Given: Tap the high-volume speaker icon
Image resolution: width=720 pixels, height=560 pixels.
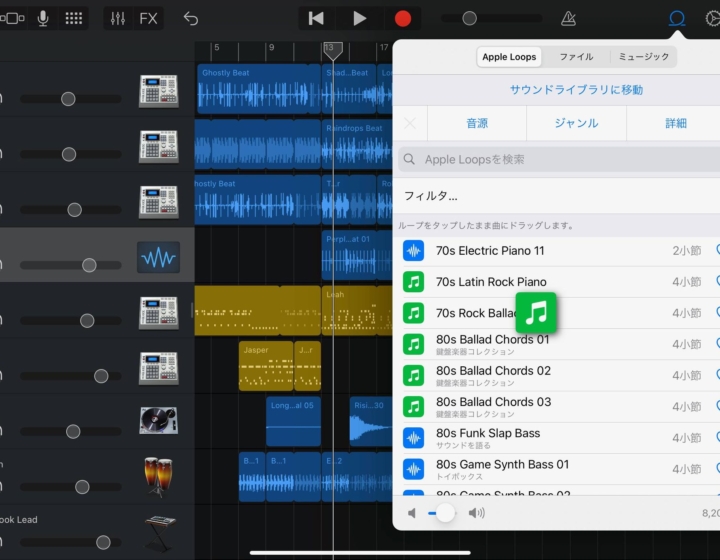Looking at the screenshot, I should coord(477,513).
